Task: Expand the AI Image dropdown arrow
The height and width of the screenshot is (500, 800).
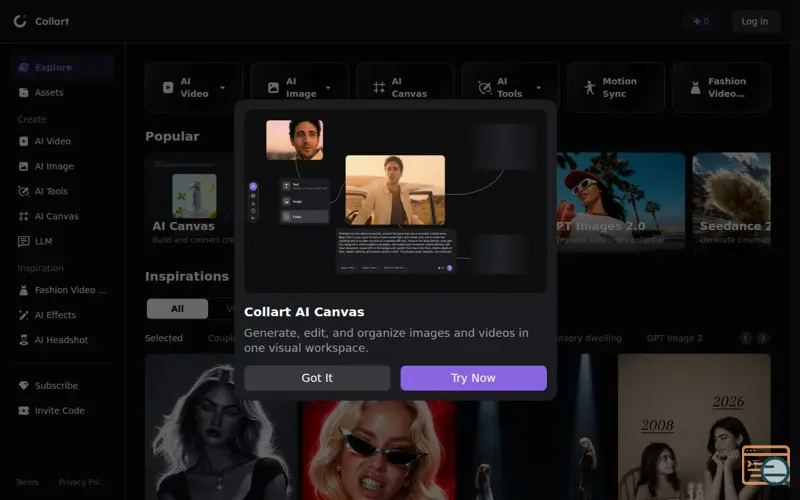Action: pyautogui.click(x=328, y=88)
